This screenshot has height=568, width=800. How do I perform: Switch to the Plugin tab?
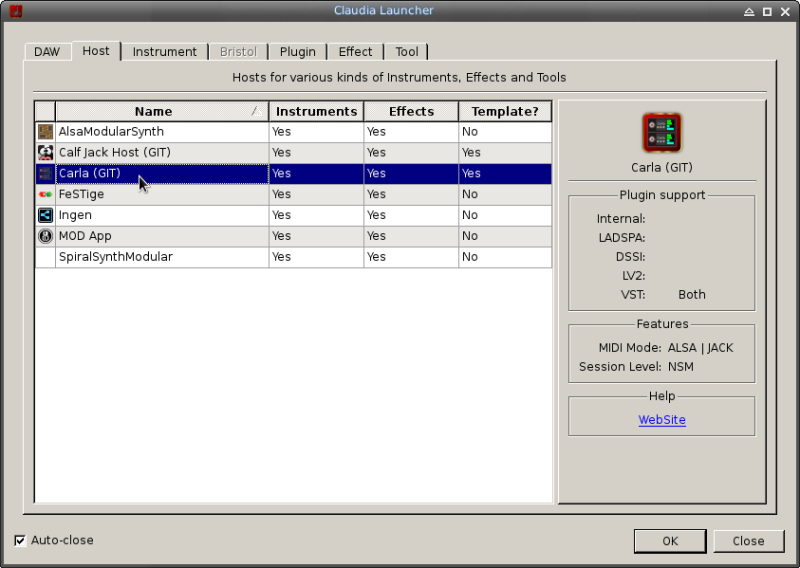point(297,52)
